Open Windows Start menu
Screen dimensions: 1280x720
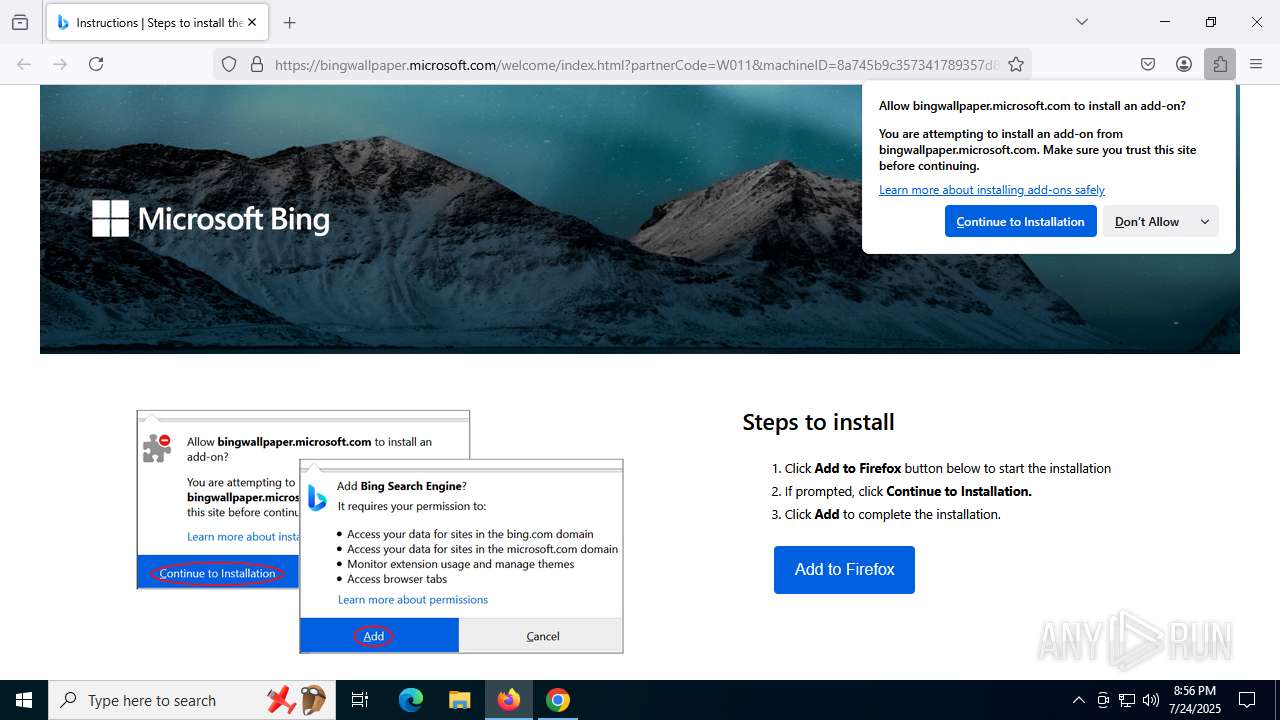tap(24, 700)
